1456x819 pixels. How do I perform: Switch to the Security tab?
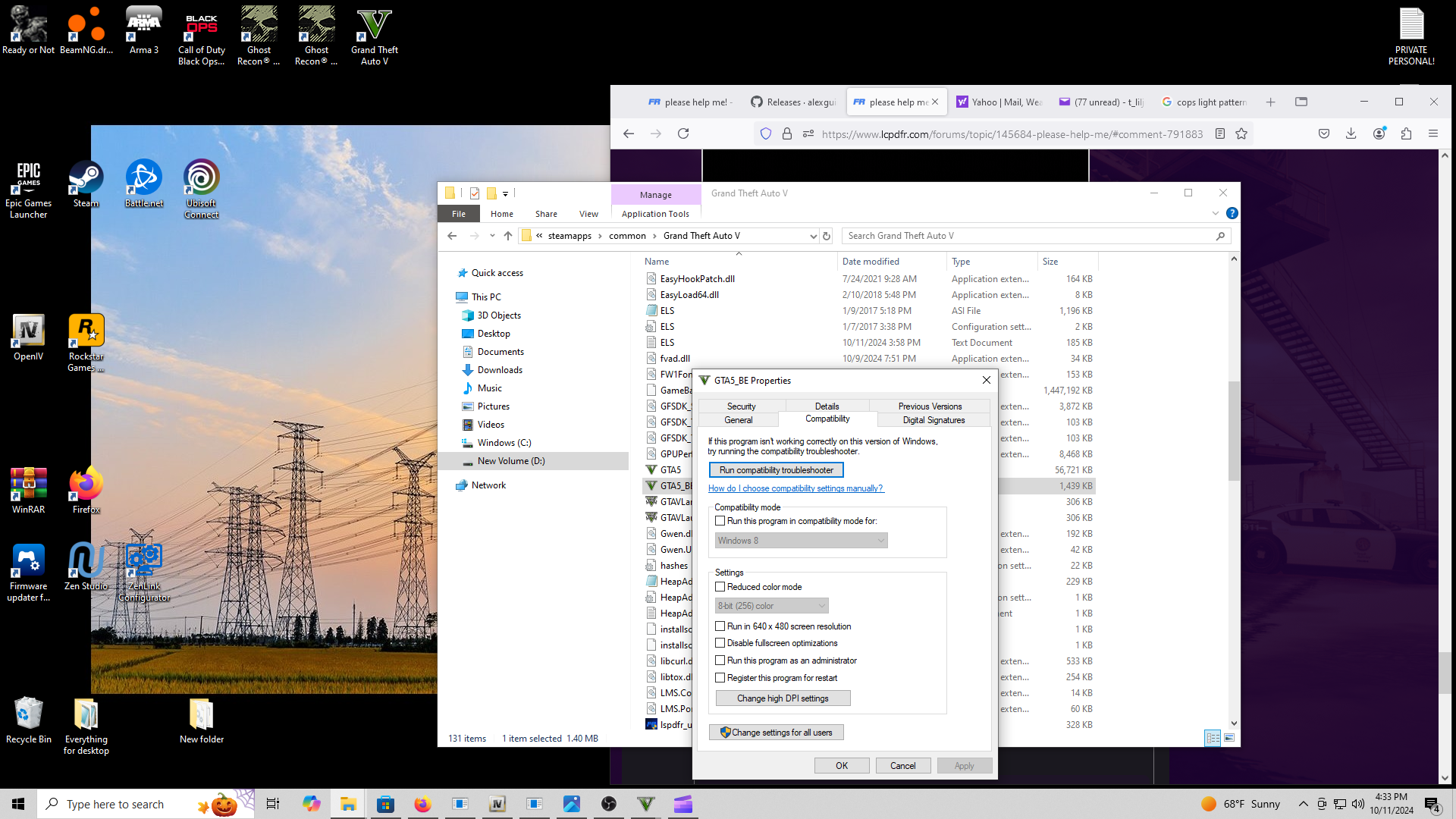click(x=741, y=406)
